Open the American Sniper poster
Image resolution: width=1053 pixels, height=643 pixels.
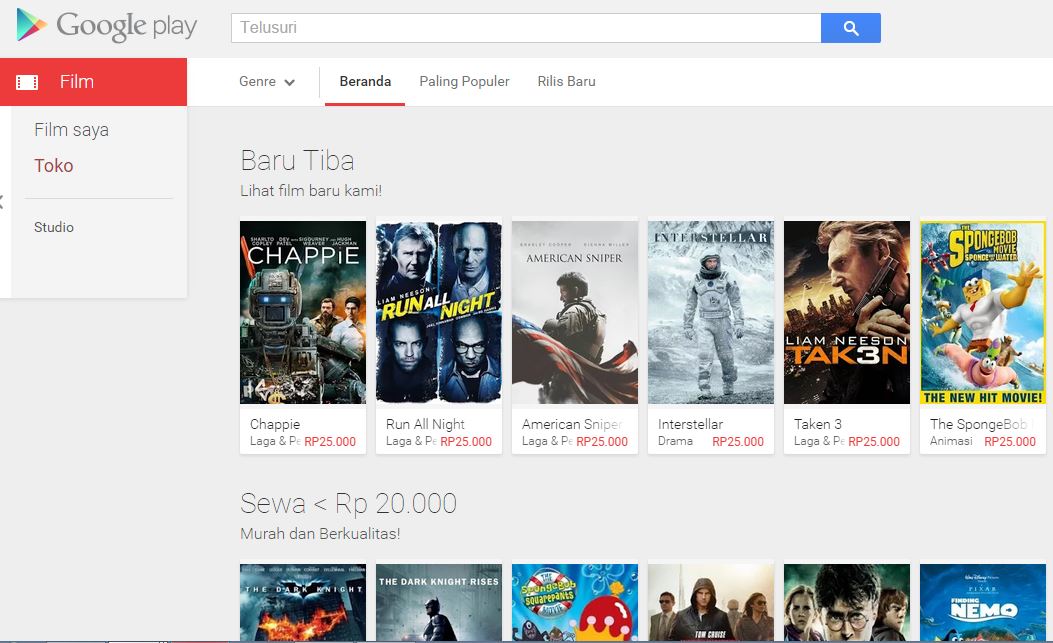pos(575,312)
